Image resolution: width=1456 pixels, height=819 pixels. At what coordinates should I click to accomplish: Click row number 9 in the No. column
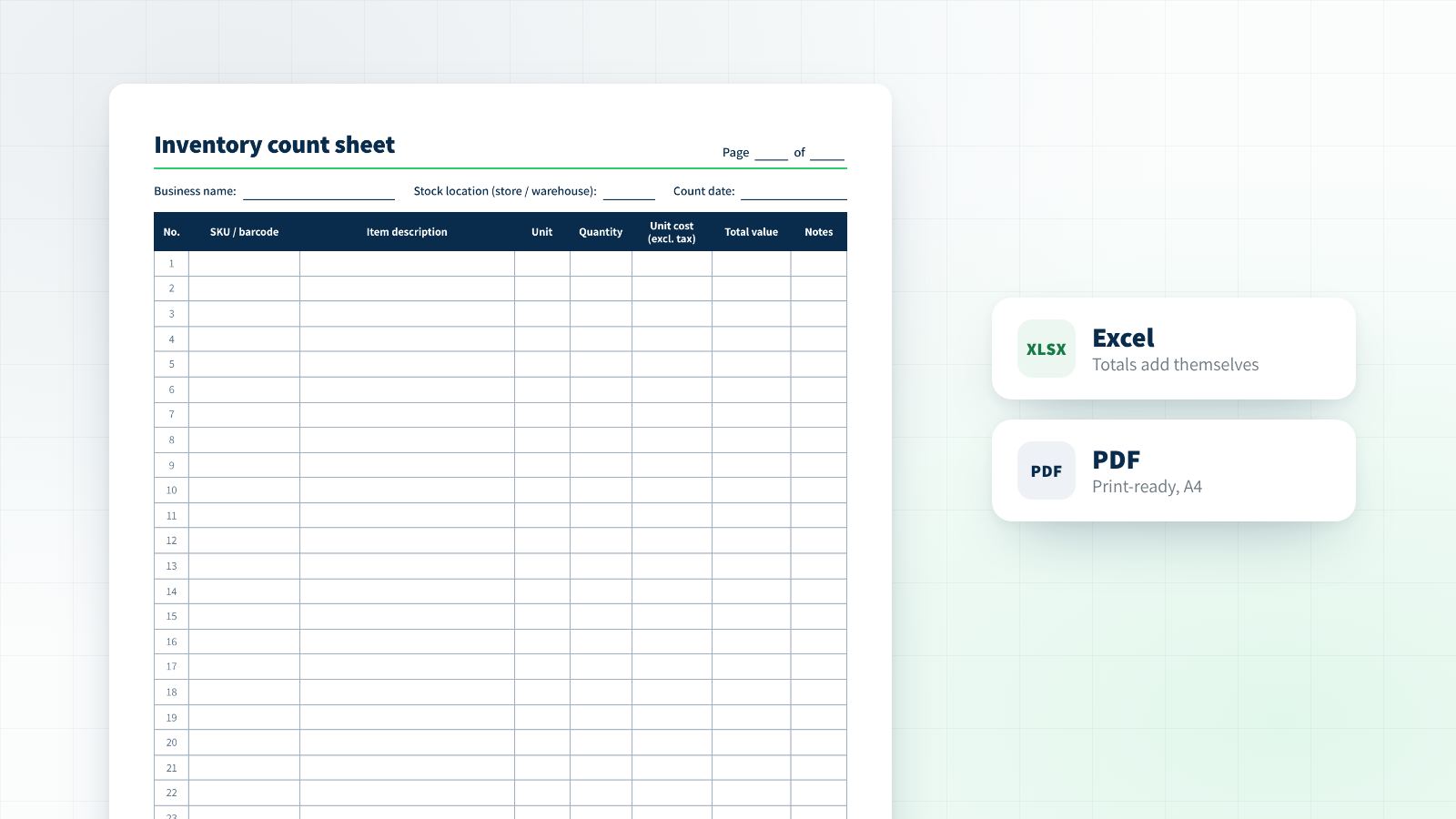coord(171,465)
